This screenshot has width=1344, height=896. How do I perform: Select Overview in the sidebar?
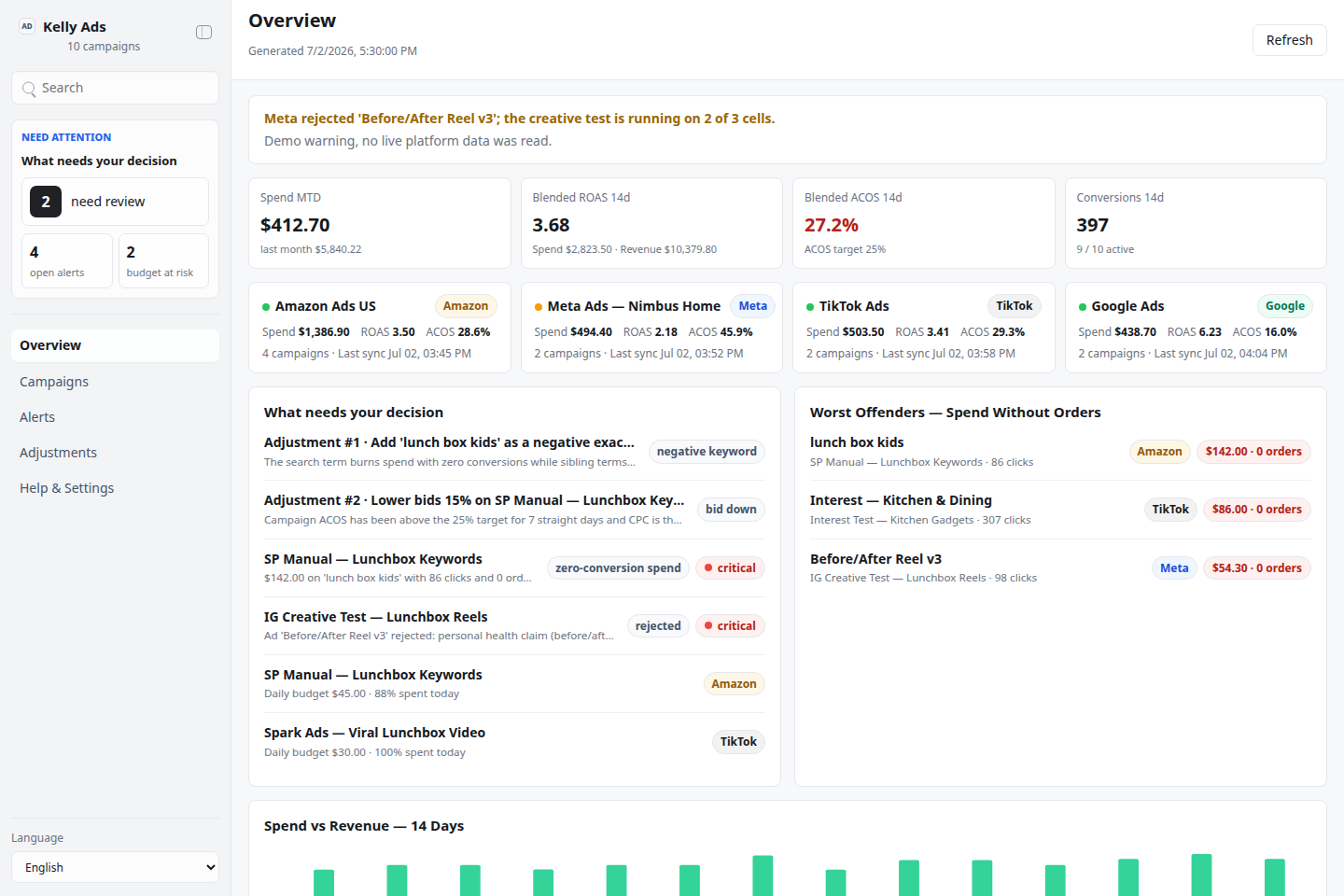pos(115,345)
